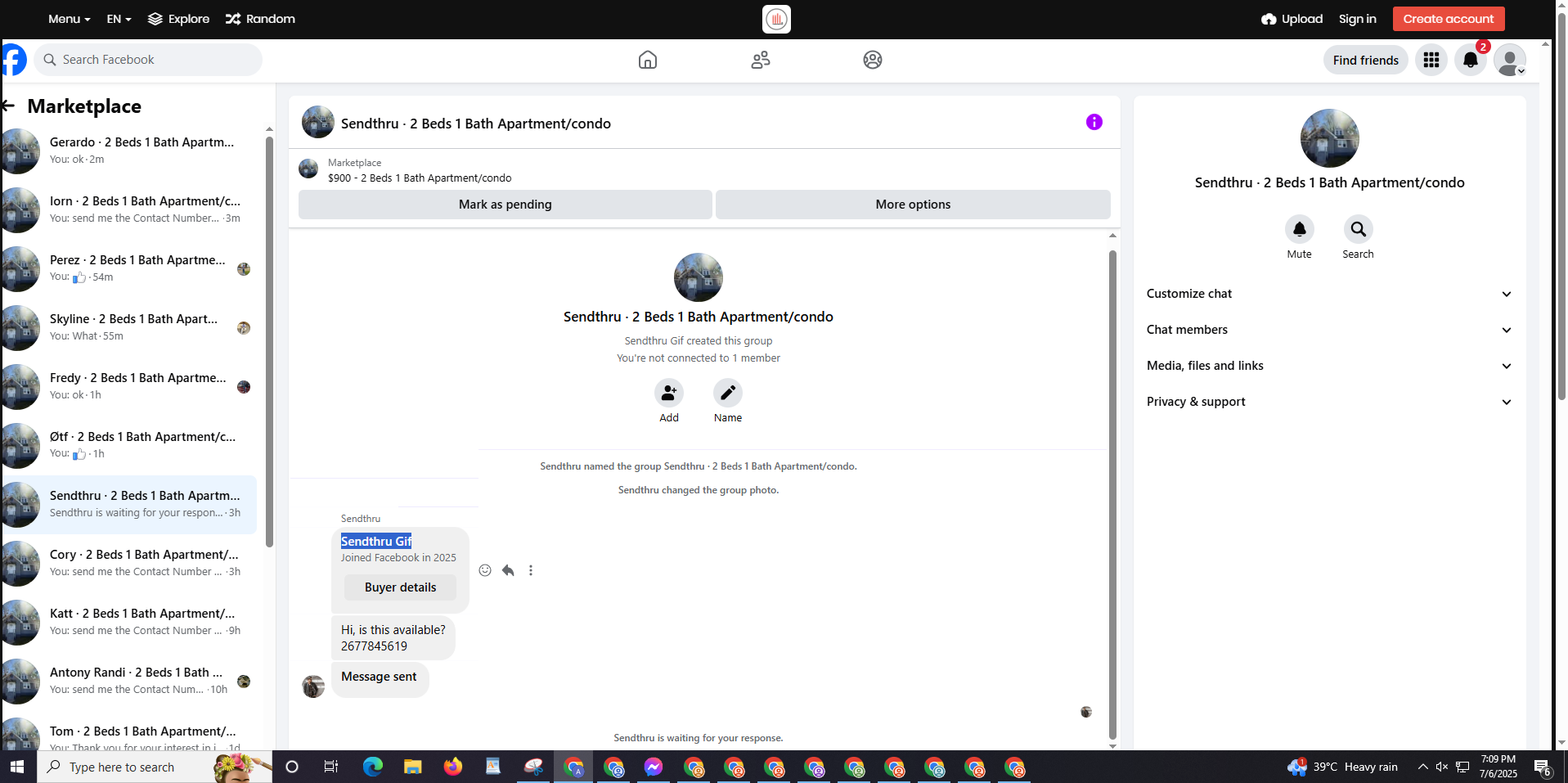Open the Groups icon in top navigation
Screen dimensions: 1568x783
click(x=873, y=60)
